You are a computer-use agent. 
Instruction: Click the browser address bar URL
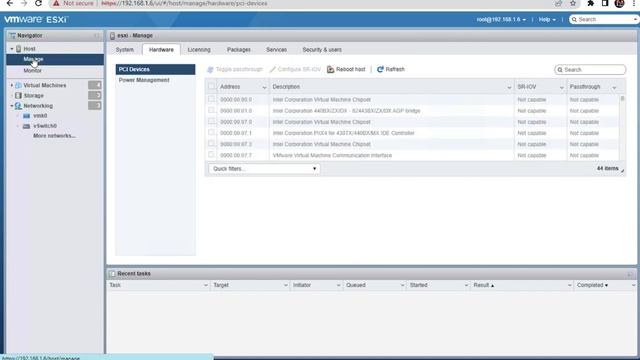[x=184, y=3]
